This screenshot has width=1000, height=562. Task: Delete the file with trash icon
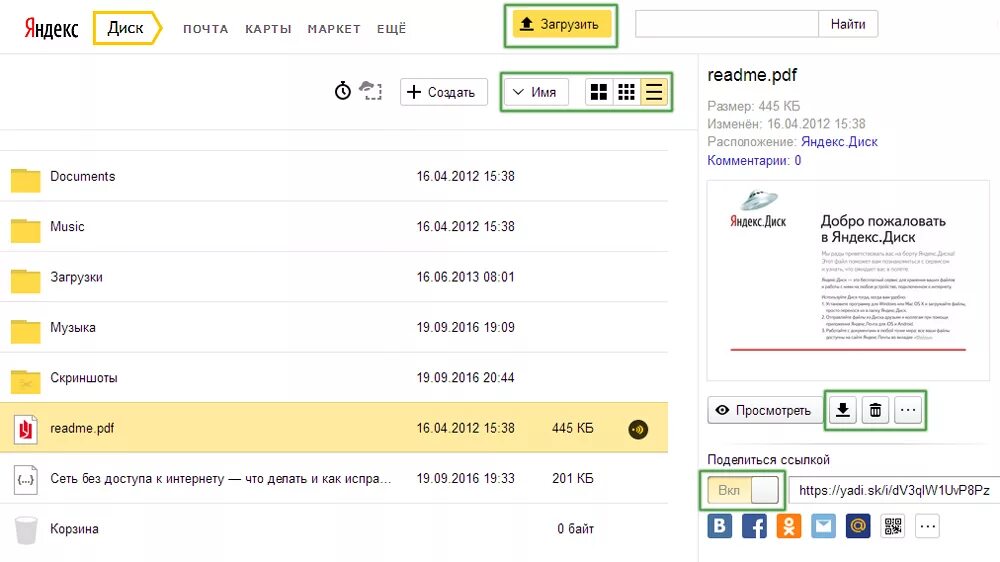876,410
